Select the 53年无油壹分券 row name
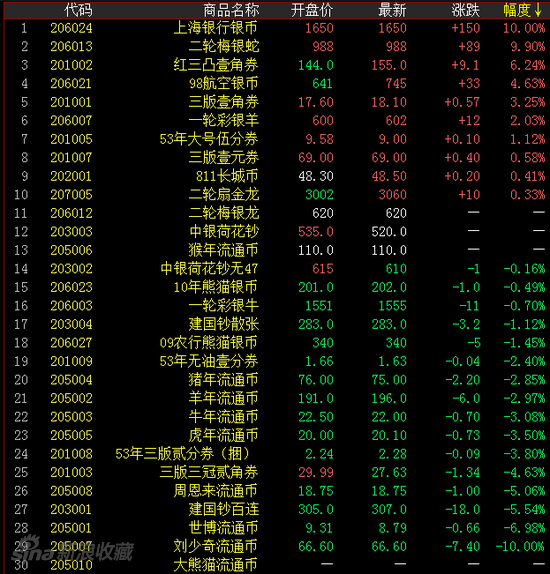The height and width of the screenshot is (574, 550). (209, 361)
